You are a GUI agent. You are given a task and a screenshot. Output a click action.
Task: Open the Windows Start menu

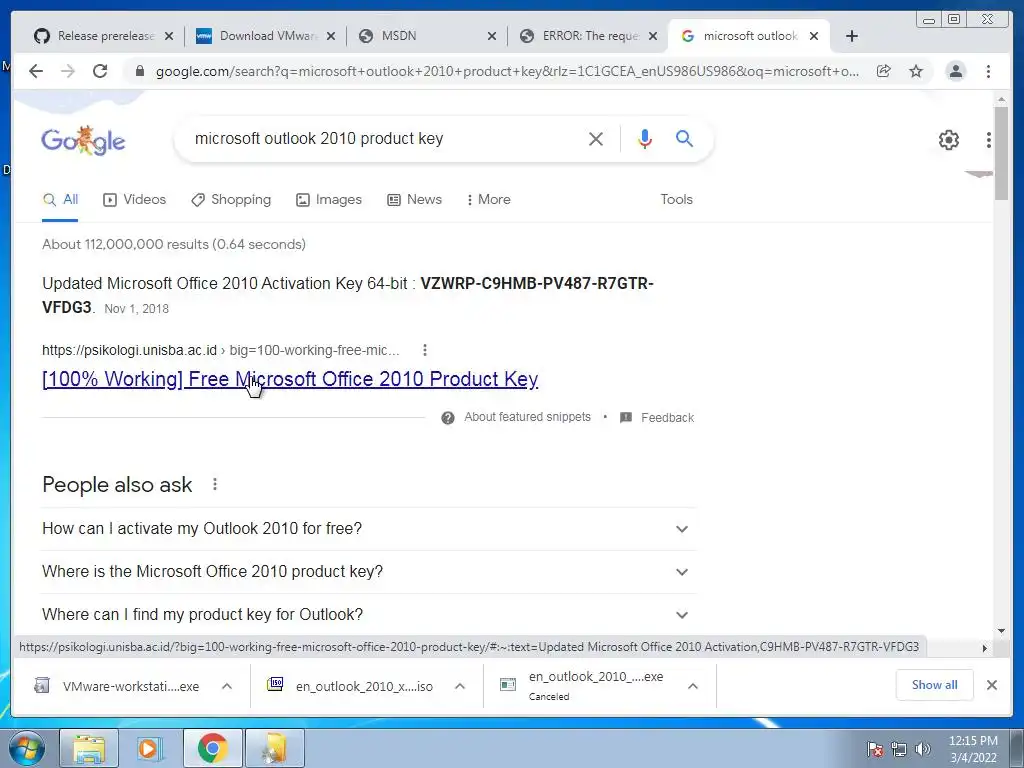(26, 748)
